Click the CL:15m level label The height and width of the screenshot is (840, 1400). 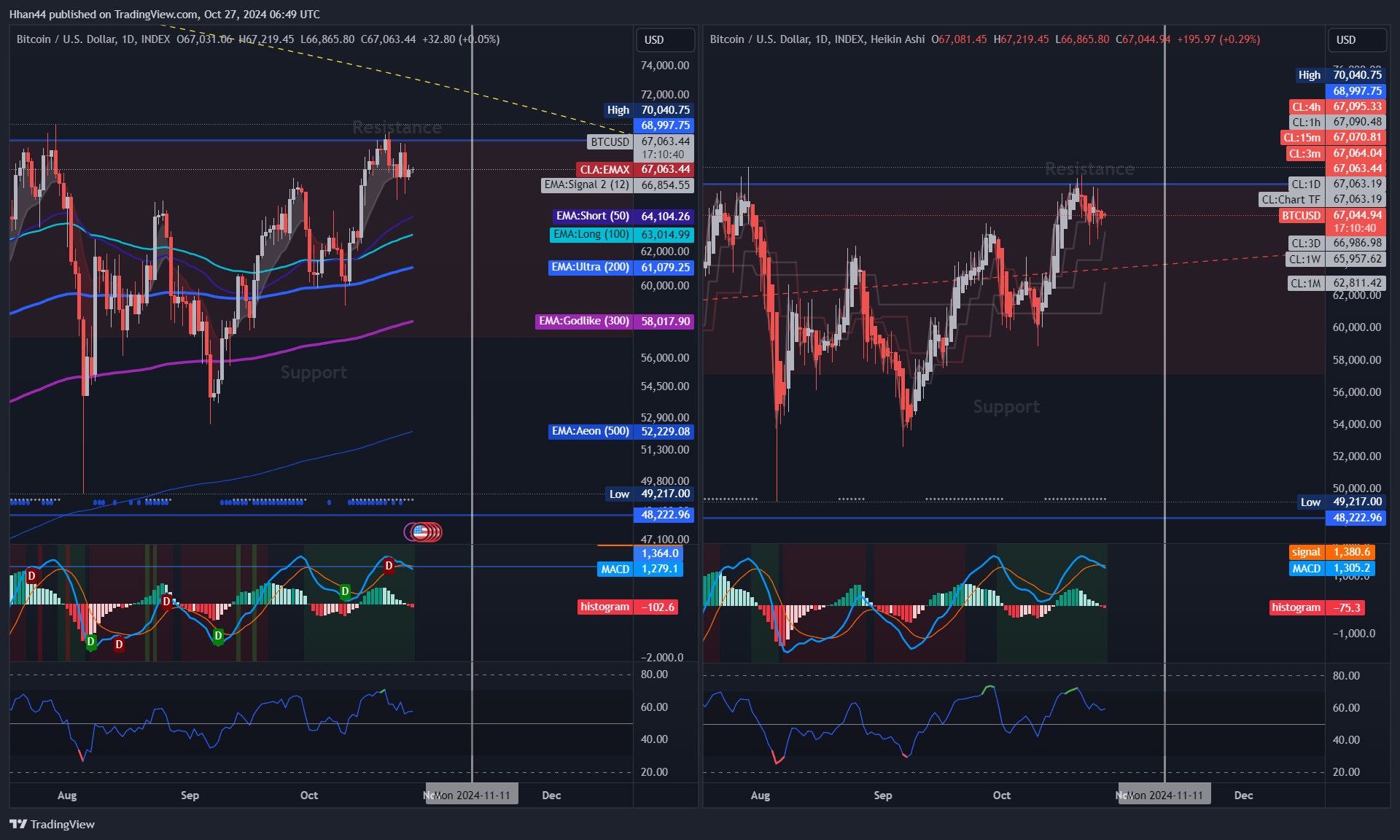(1332, 137)
